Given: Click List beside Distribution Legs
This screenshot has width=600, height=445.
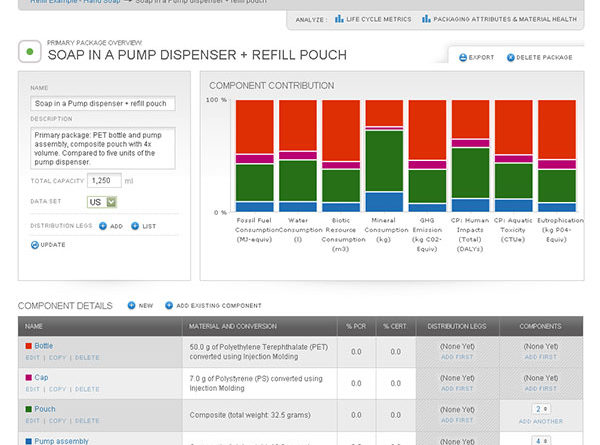Looking at the screenshot, I should [x=143, y=226].
